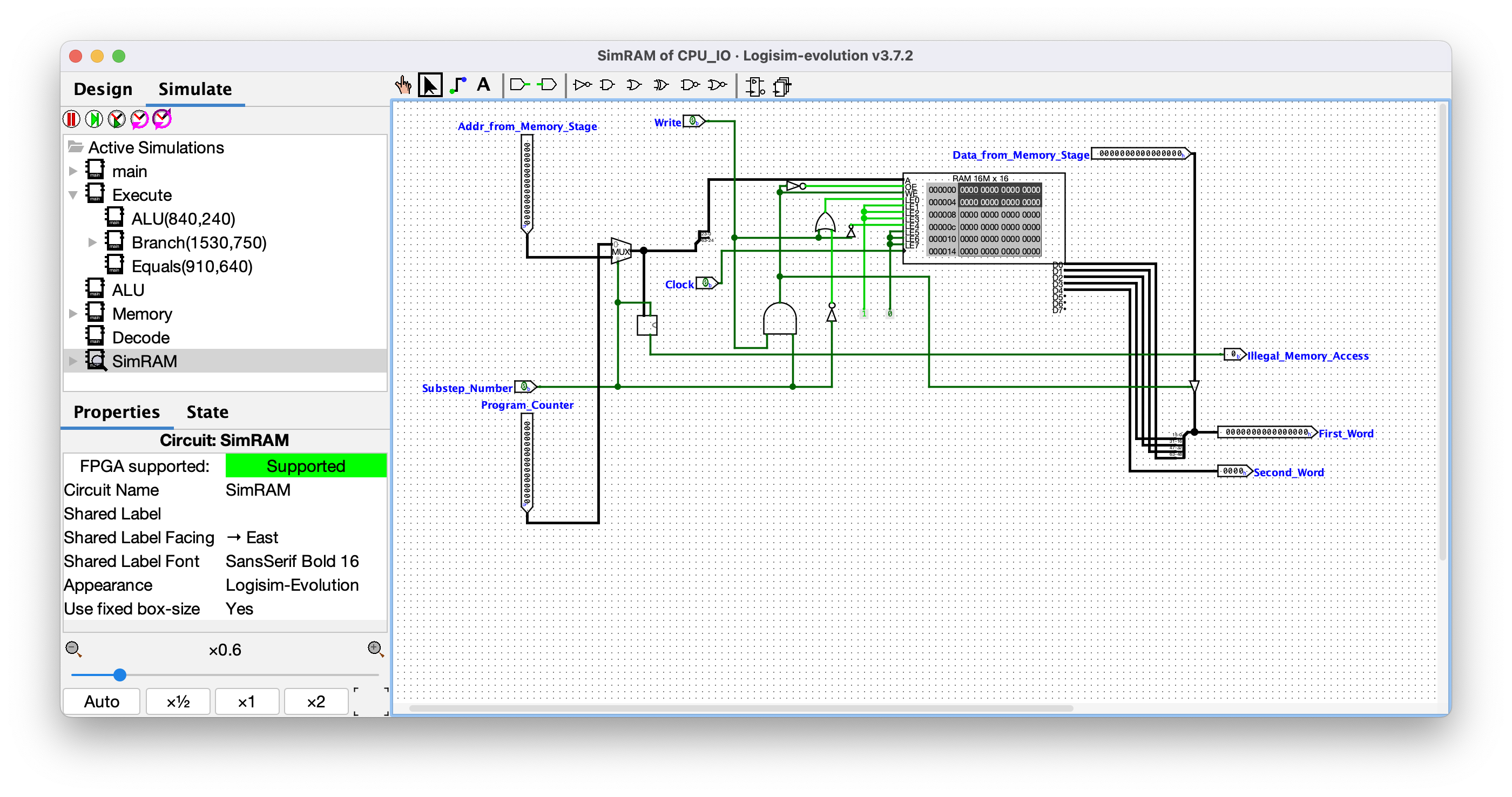The width and height of the screenshot is (1512, 797).
Task: Open the State tab
Action: pyautogui.click(x=207, y=412)
